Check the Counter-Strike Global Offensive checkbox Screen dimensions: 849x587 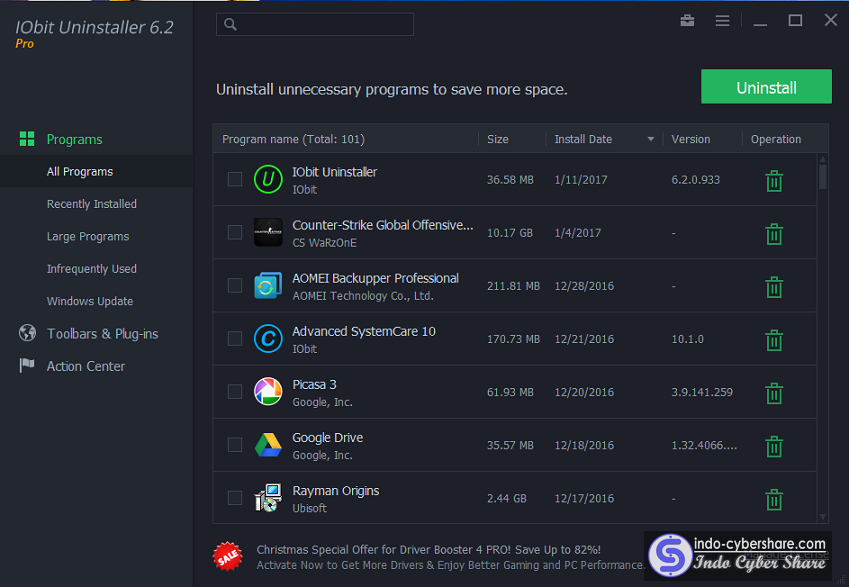click(234, 232)
